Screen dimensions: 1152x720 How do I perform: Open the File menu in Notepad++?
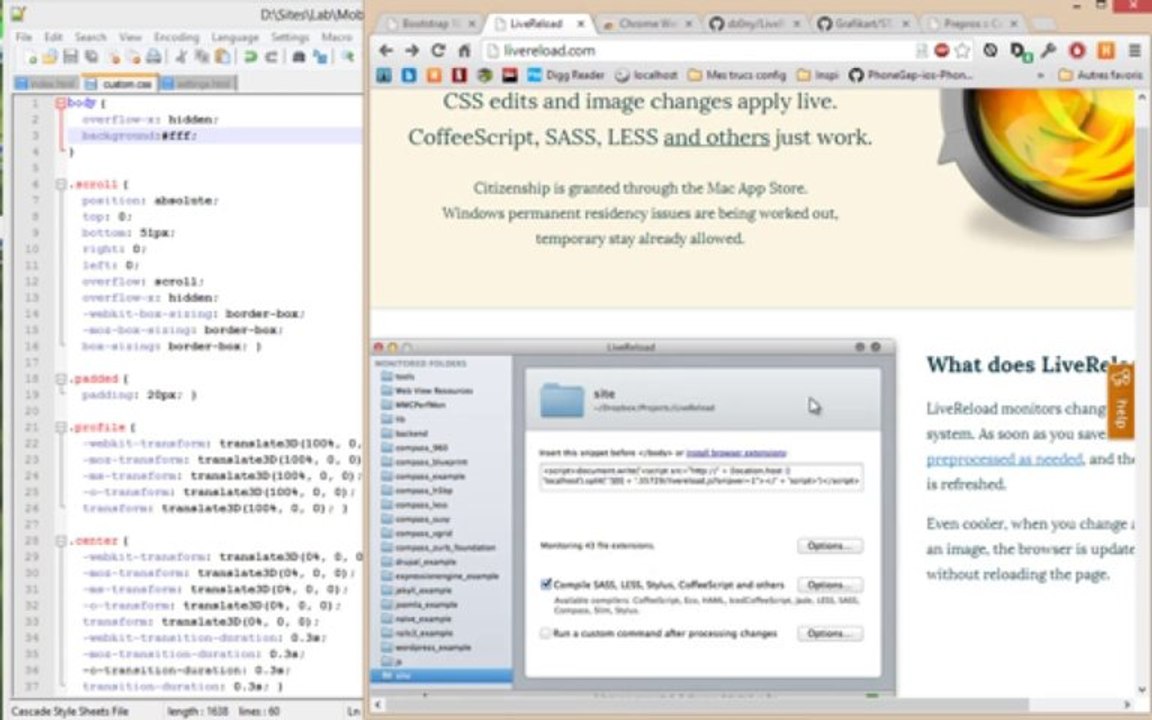coord(24,37)
